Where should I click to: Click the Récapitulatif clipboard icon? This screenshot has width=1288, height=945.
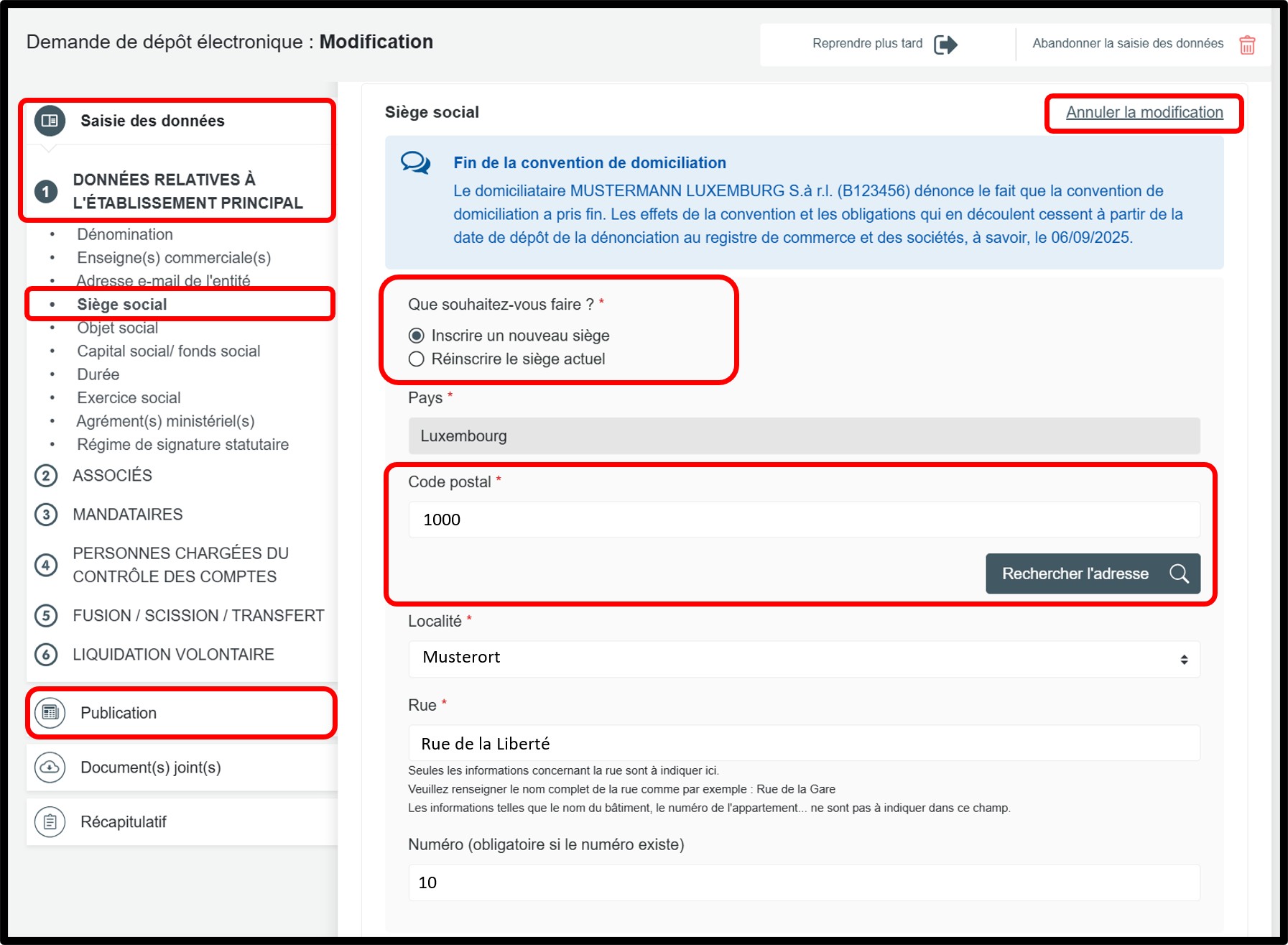click(x=50, y=821)
